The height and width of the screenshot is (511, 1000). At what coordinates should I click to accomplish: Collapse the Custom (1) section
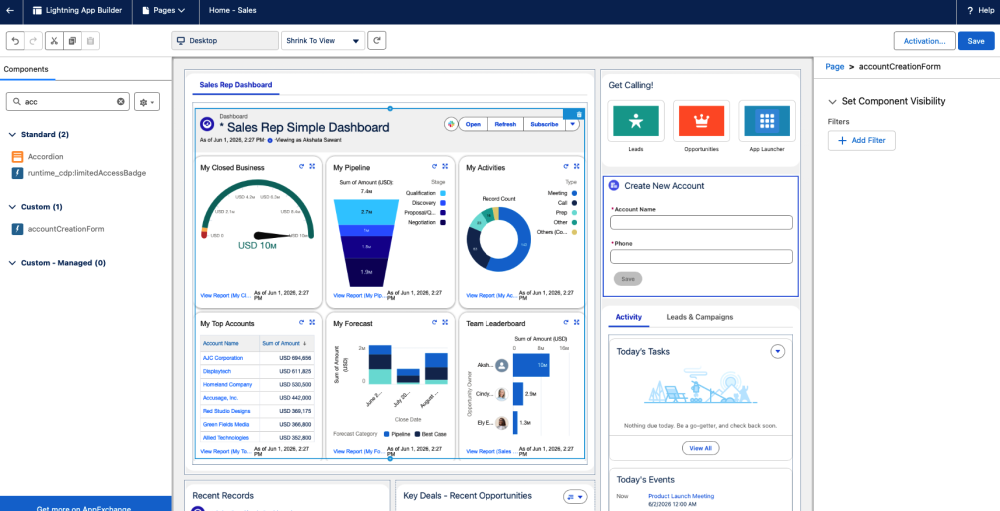tap(12, 207)
